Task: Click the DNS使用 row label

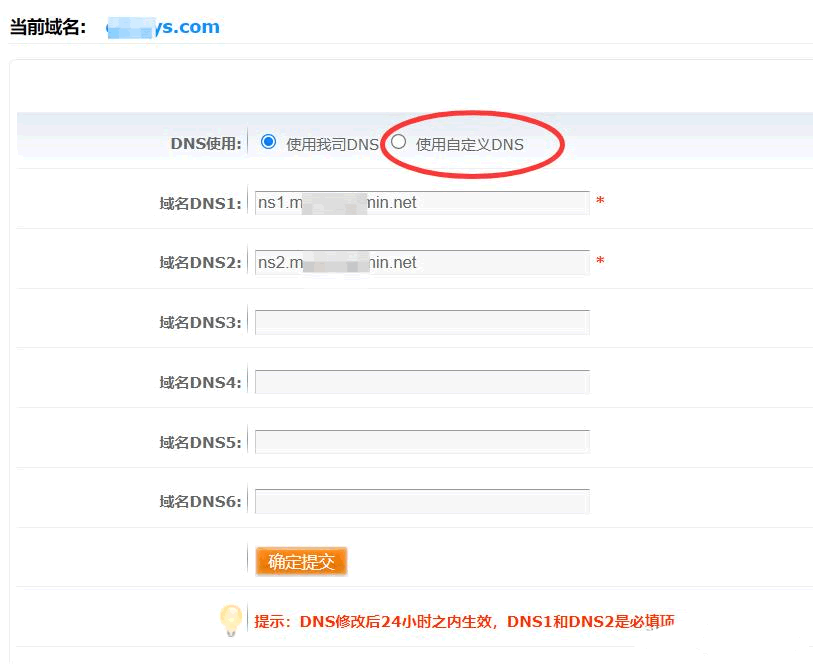Action: click(206, 143)
